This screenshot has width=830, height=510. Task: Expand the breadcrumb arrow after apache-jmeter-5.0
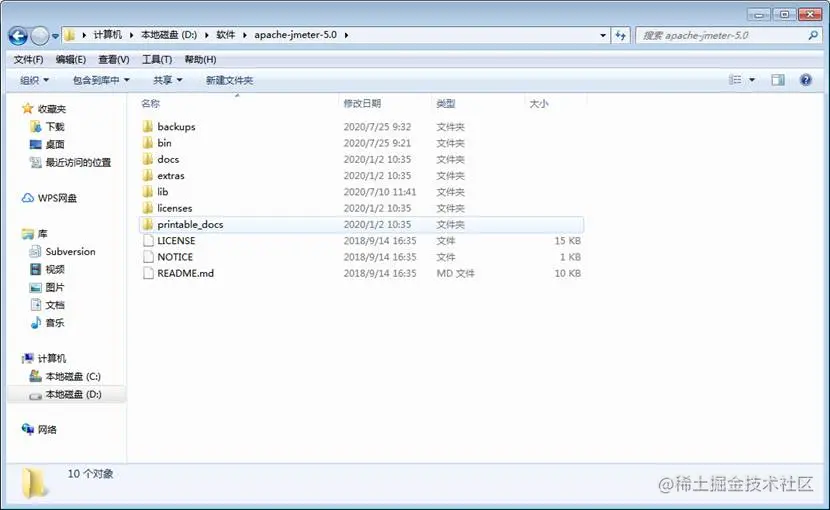point(346,35)
